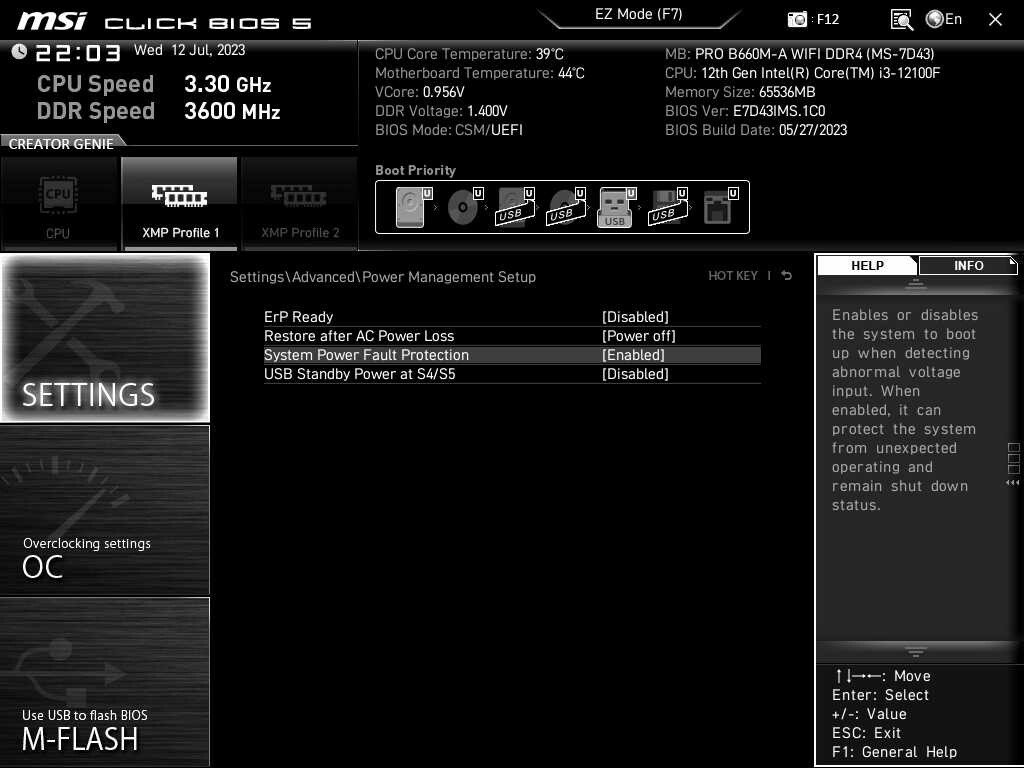Select the Restore after AC Power Loss label
This screenshot has width=1024, height=768.
359,336
